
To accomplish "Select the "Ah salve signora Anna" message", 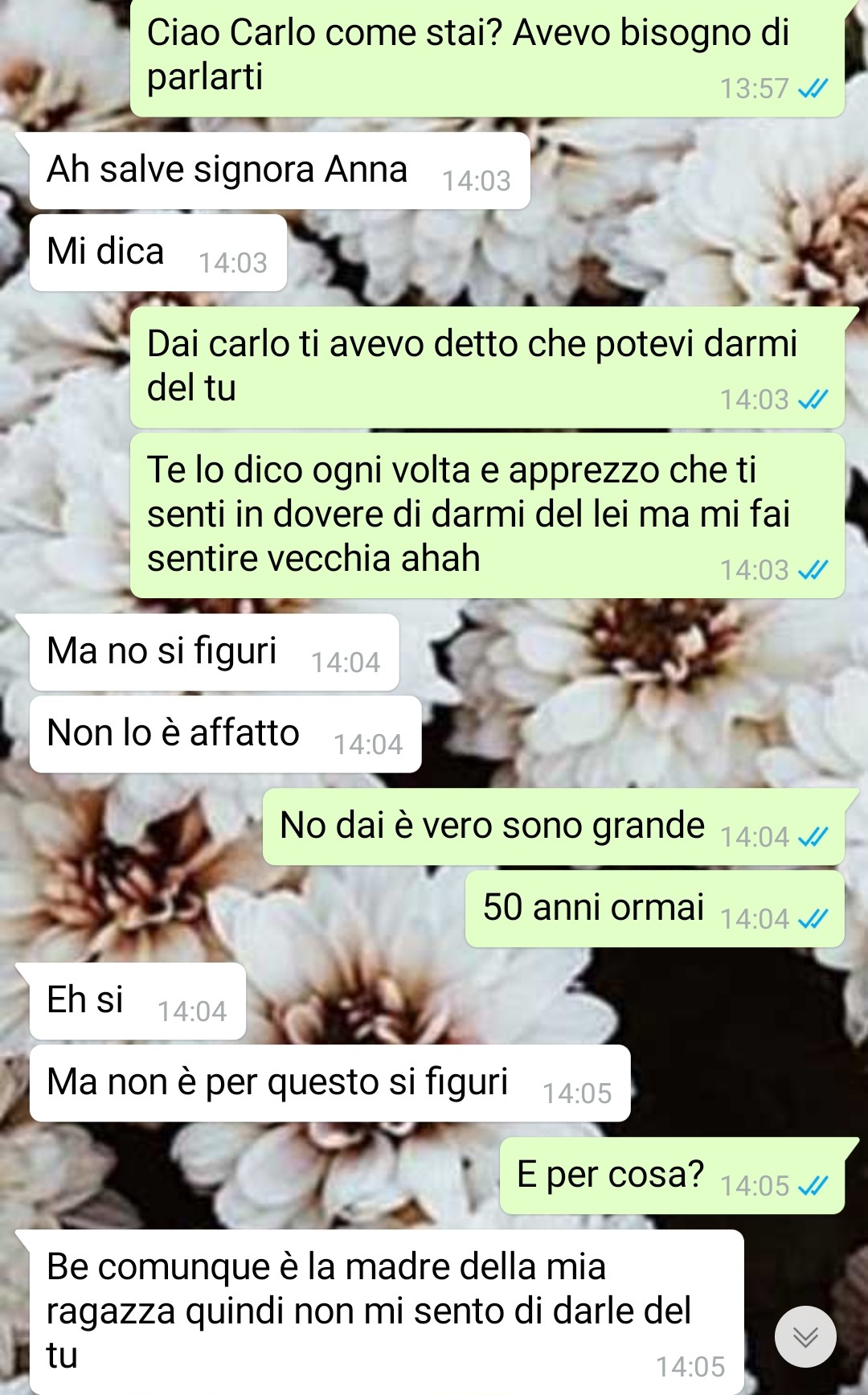I will click(x=280, y=170).
